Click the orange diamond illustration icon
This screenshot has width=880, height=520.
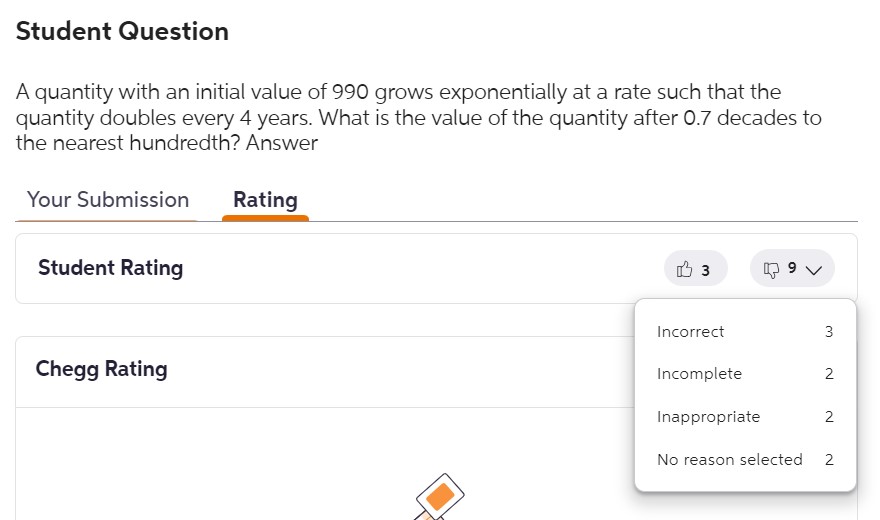click(440, 495)
